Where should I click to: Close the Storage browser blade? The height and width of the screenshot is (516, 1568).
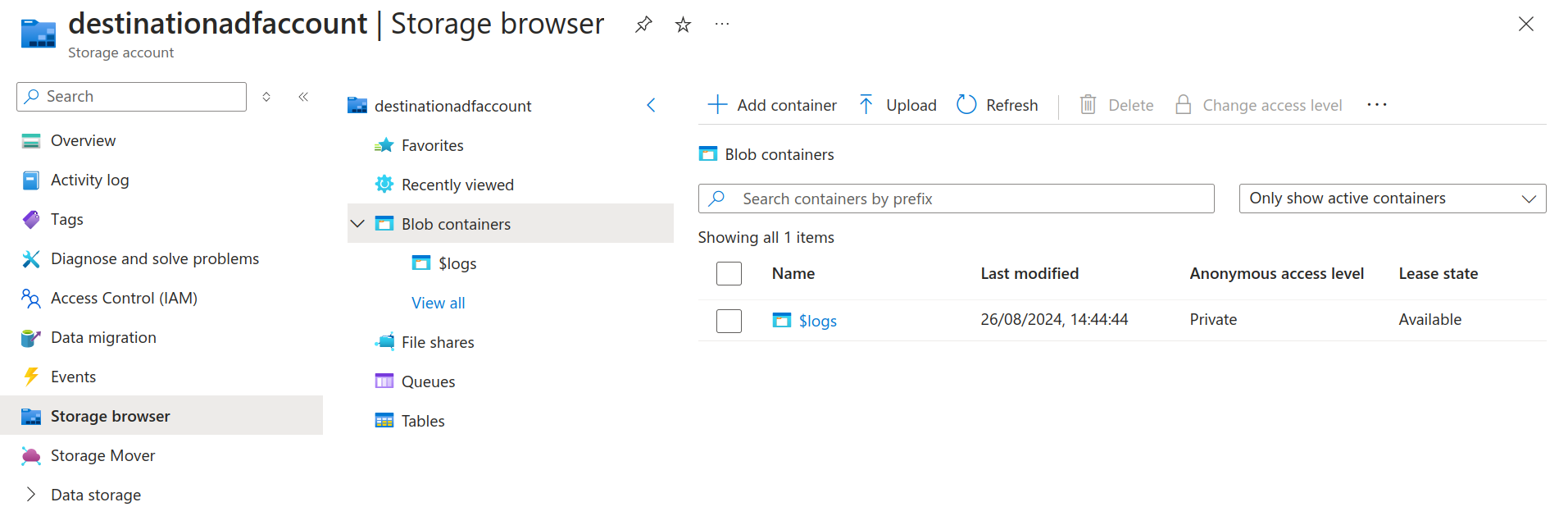click(x=1525, y=24)
